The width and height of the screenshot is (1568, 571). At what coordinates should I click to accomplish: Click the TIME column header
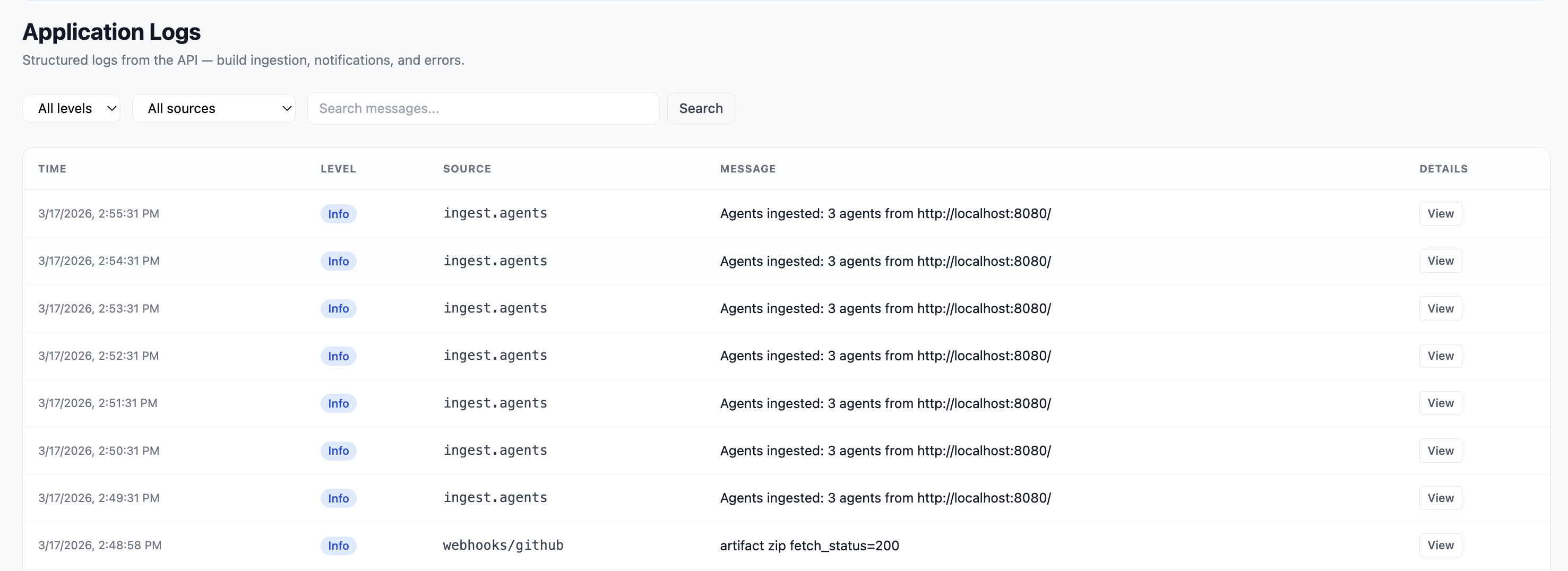click(x=53, y=169)
